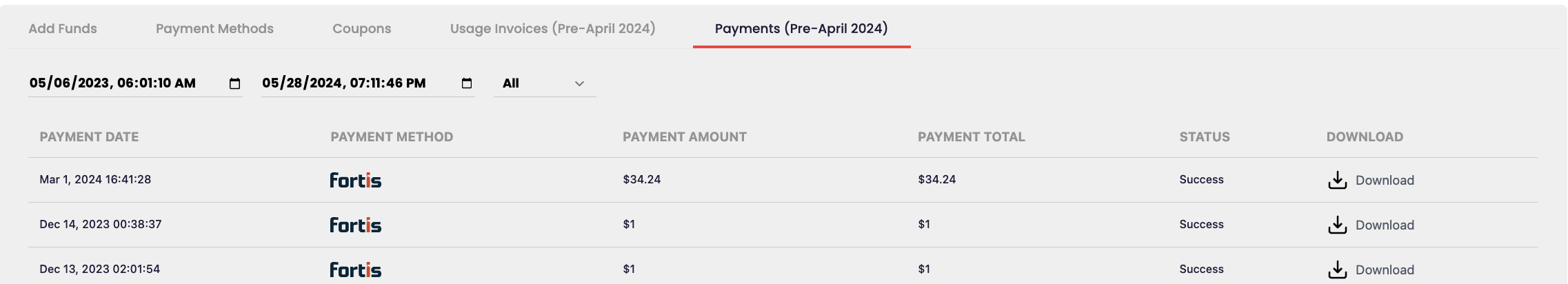Click Download link for $34.24 payment
Image resolution: width=1568 pixels, height=284 pixels.
1385,181
